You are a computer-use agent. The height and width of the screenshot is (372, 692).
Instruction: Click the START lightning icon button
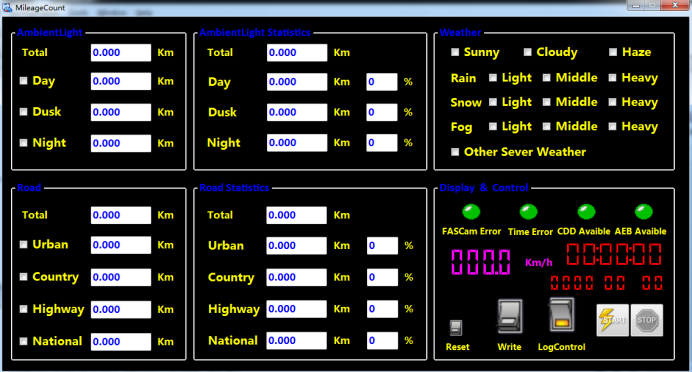point(613,320)
